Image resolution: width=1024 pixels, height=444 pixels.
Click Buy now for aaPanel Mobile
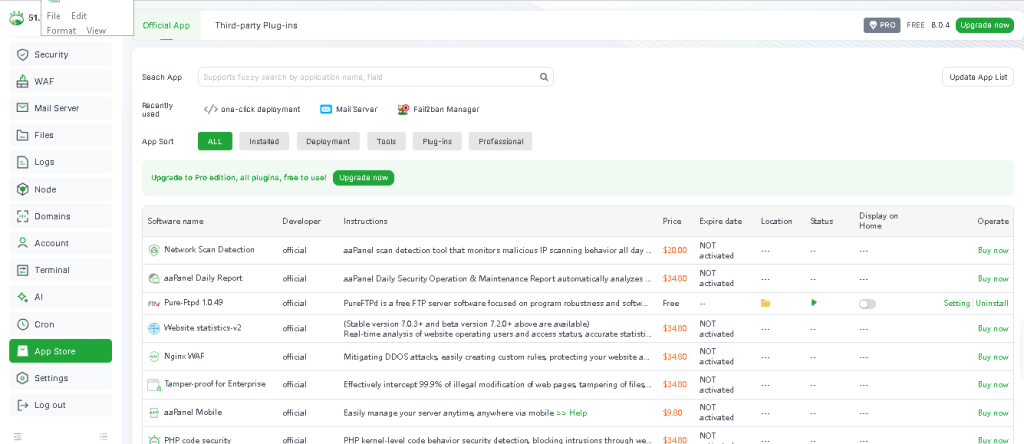pyautogui.click(x=993, y=413)
